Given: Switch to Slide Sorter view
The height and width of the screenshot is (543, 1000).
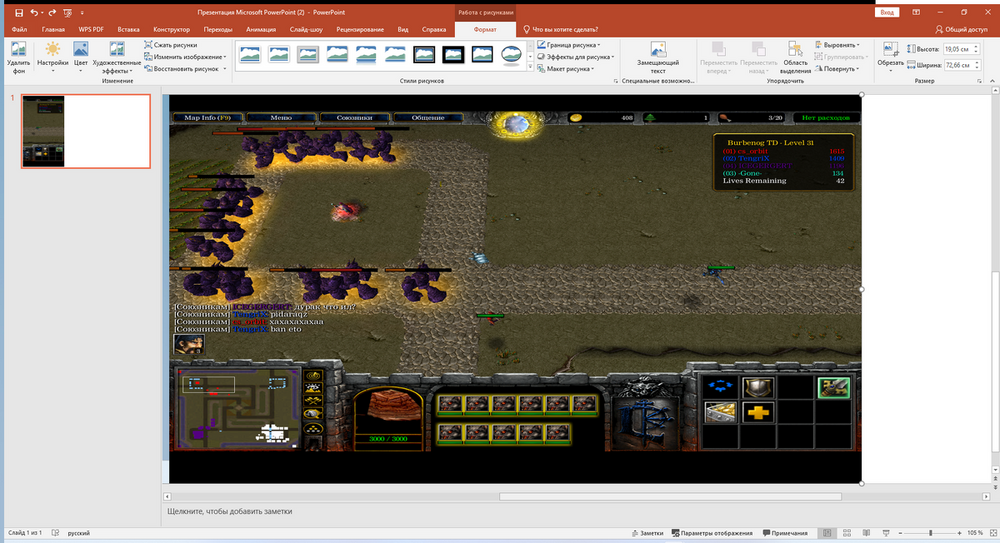Looking at the screenshot, I should pyautogui.click(x=847, y=533).
